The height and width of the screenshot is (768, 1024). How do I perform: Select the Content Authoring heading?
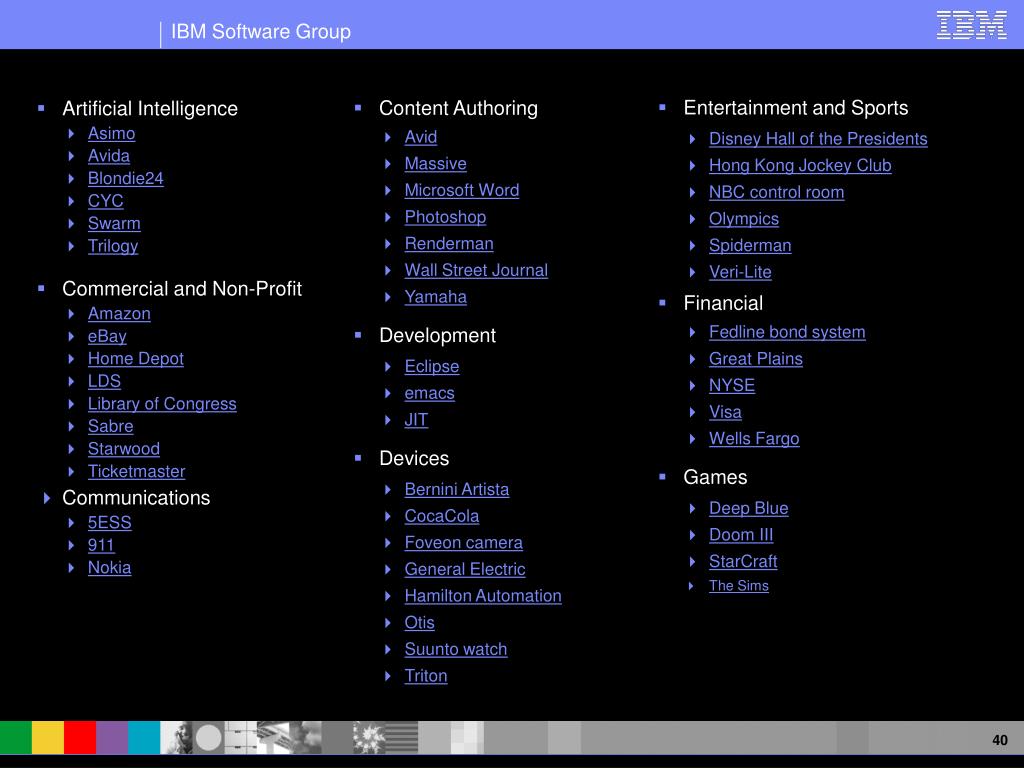pos(458,108)
